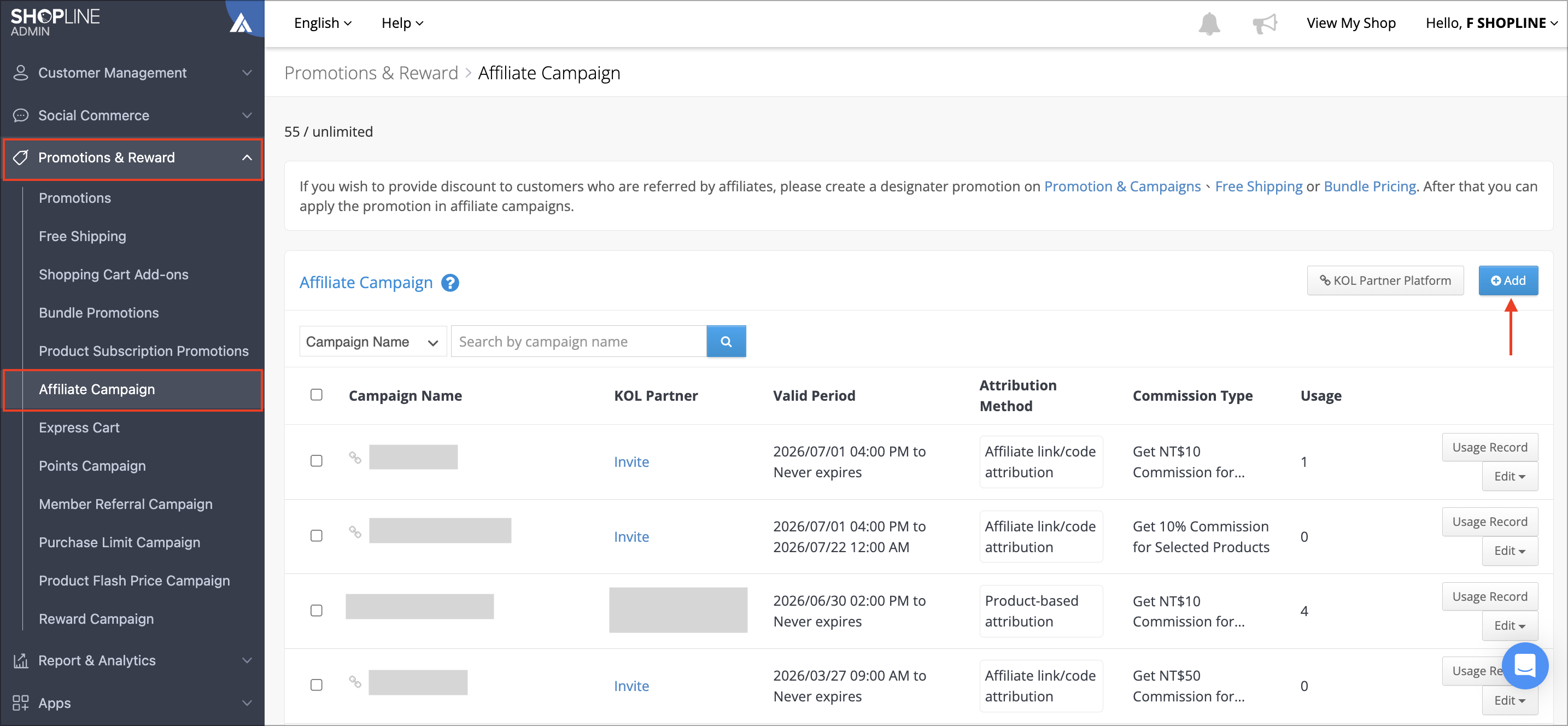Open Product Flash Price Campaign item
The width and height of the screenshot is (1568, 726).
pyautogui.click(x=134, y=581)
